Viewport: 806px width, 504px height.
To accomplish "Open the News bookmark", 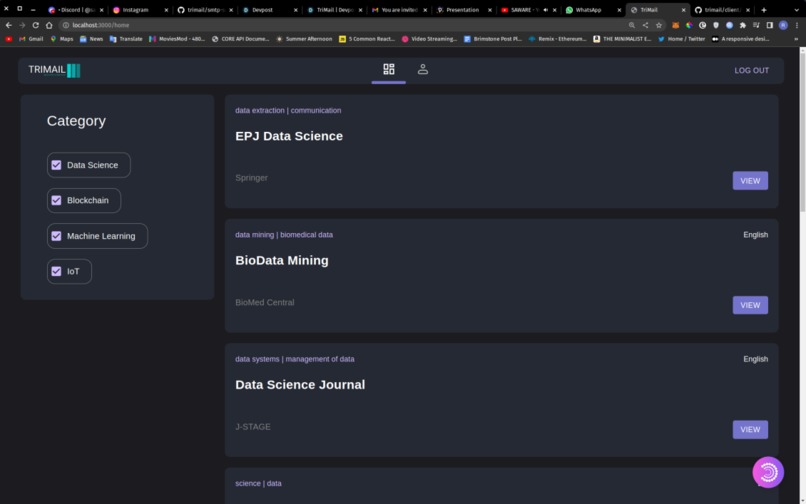I will click(x=91, y=39).
